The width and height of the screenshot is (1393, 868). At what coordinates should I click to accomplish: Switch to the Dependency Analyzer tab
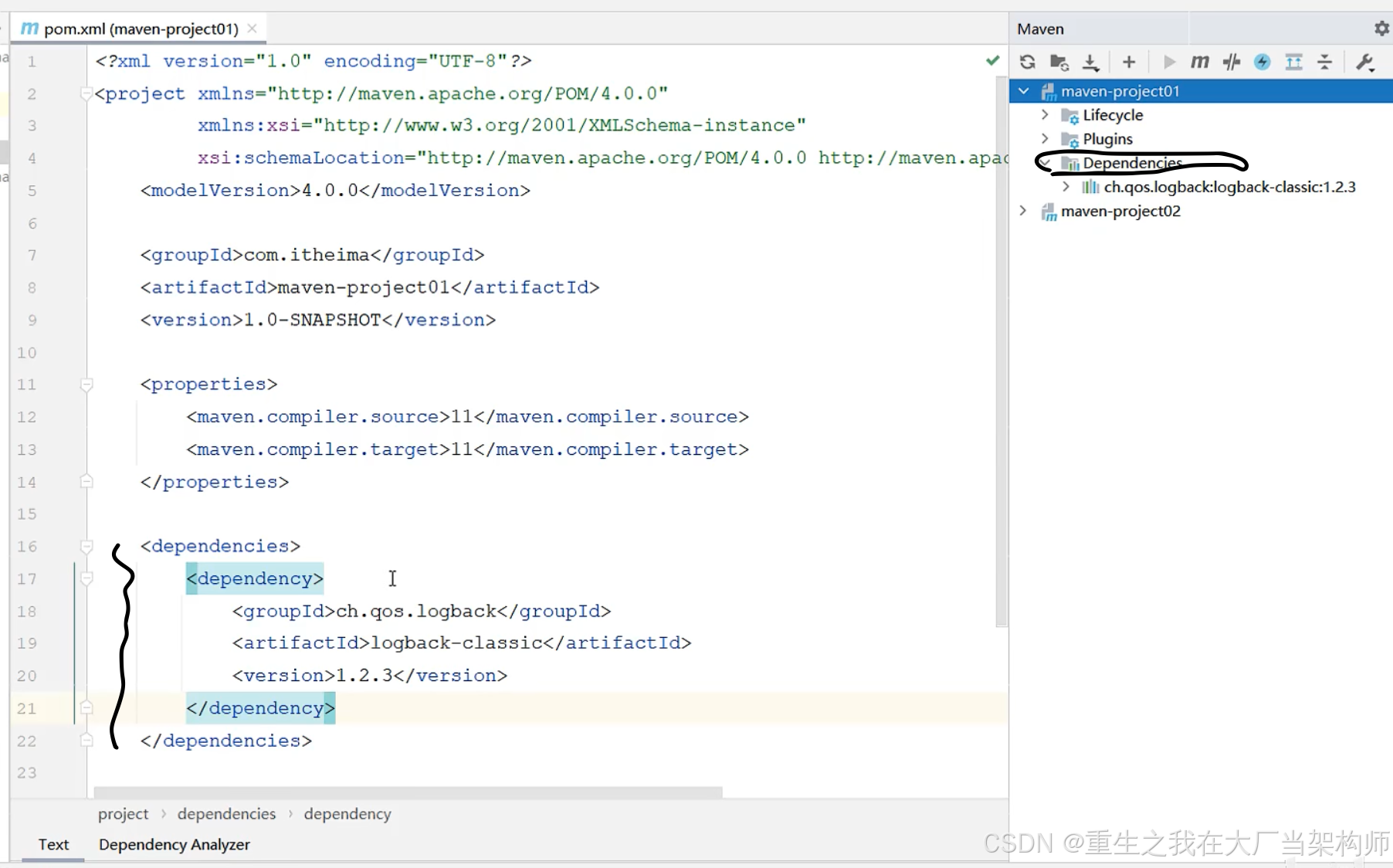pos(174,844)
